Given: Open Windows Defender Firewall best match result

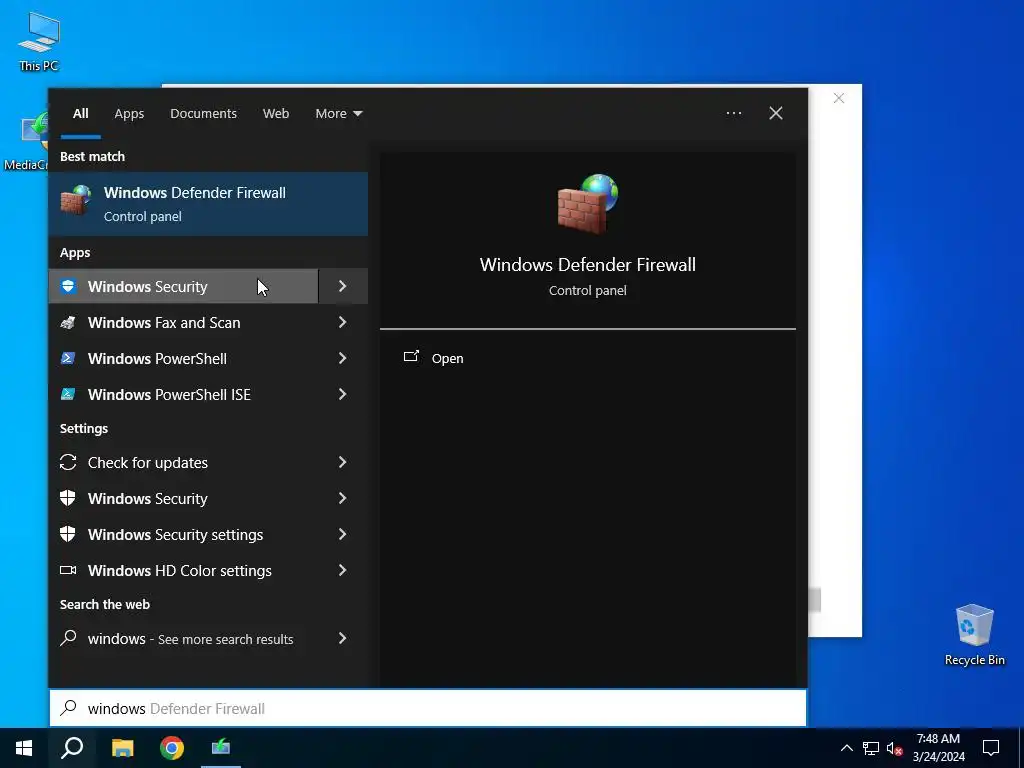Looking at the screenshot, I should 208,204.
